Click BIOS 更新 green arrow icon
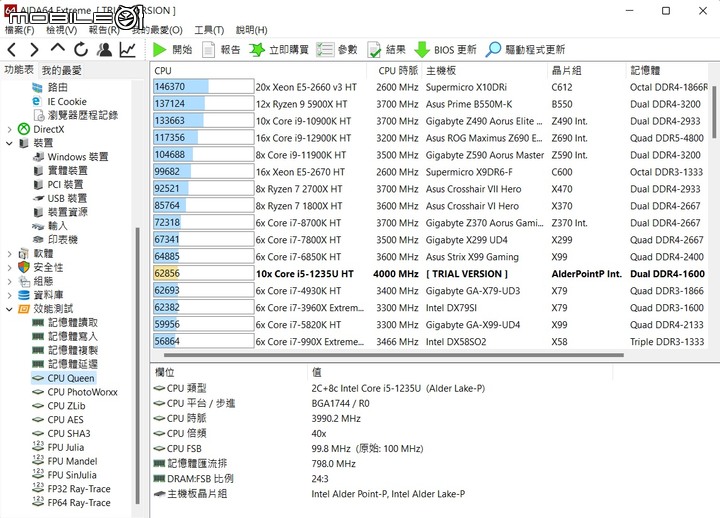 pos(422,50)
